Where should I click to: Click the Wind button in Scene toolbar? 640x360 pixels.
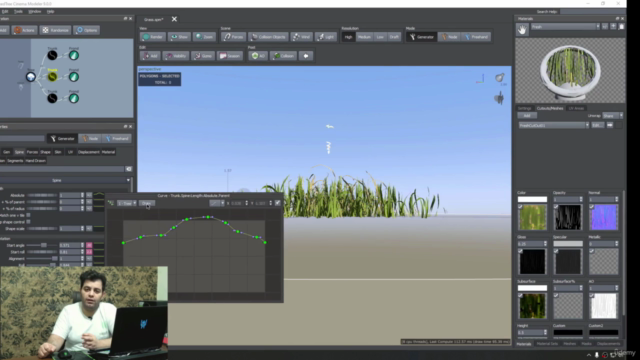click(x=301, y=37)
